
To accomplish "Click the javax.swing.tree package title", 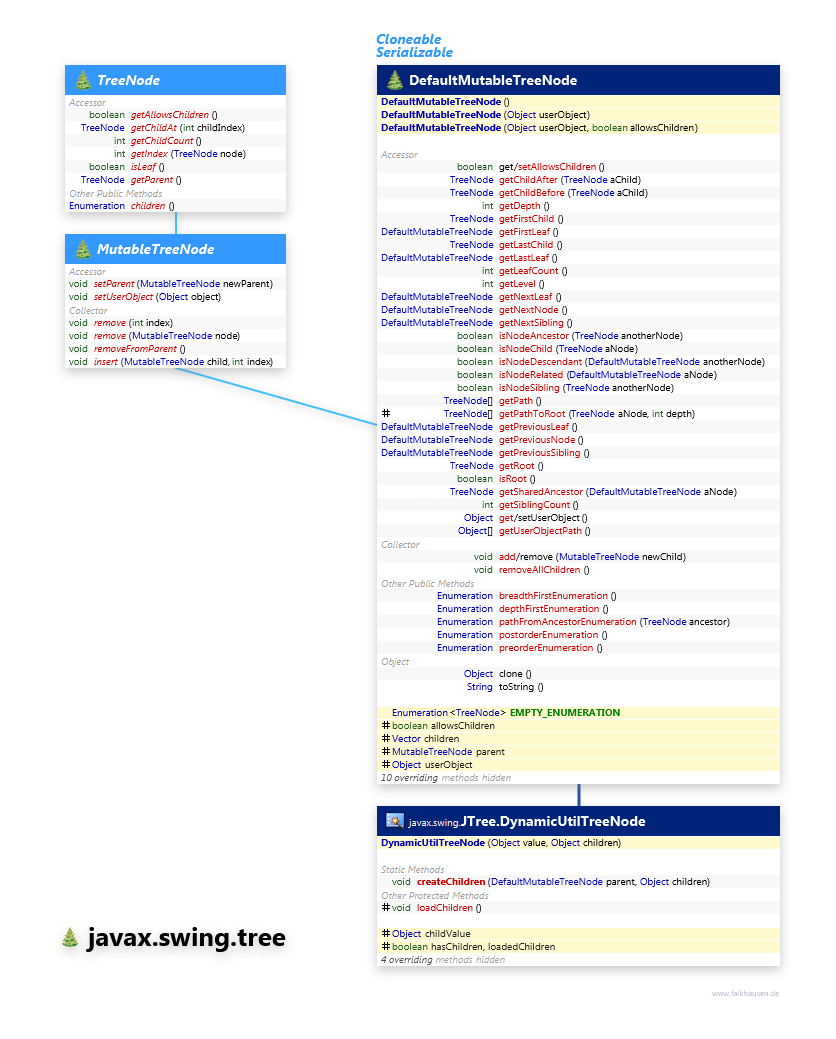I will 186,938.
